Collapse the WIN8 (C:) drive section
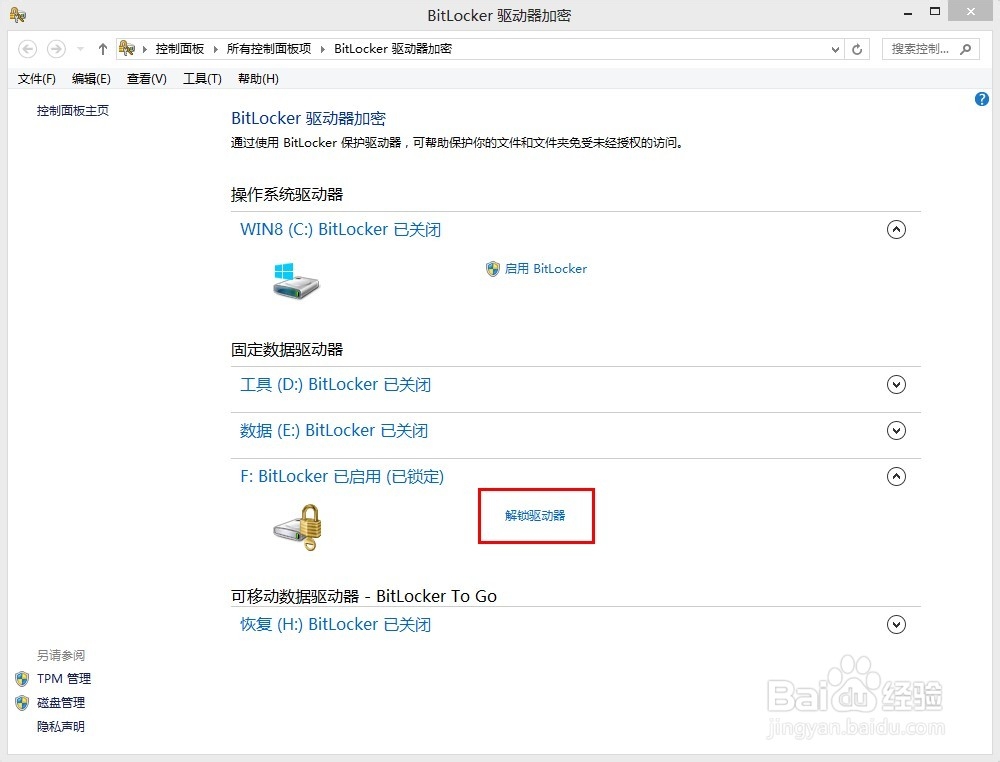The image size is (1000, 762). [896, 230]
